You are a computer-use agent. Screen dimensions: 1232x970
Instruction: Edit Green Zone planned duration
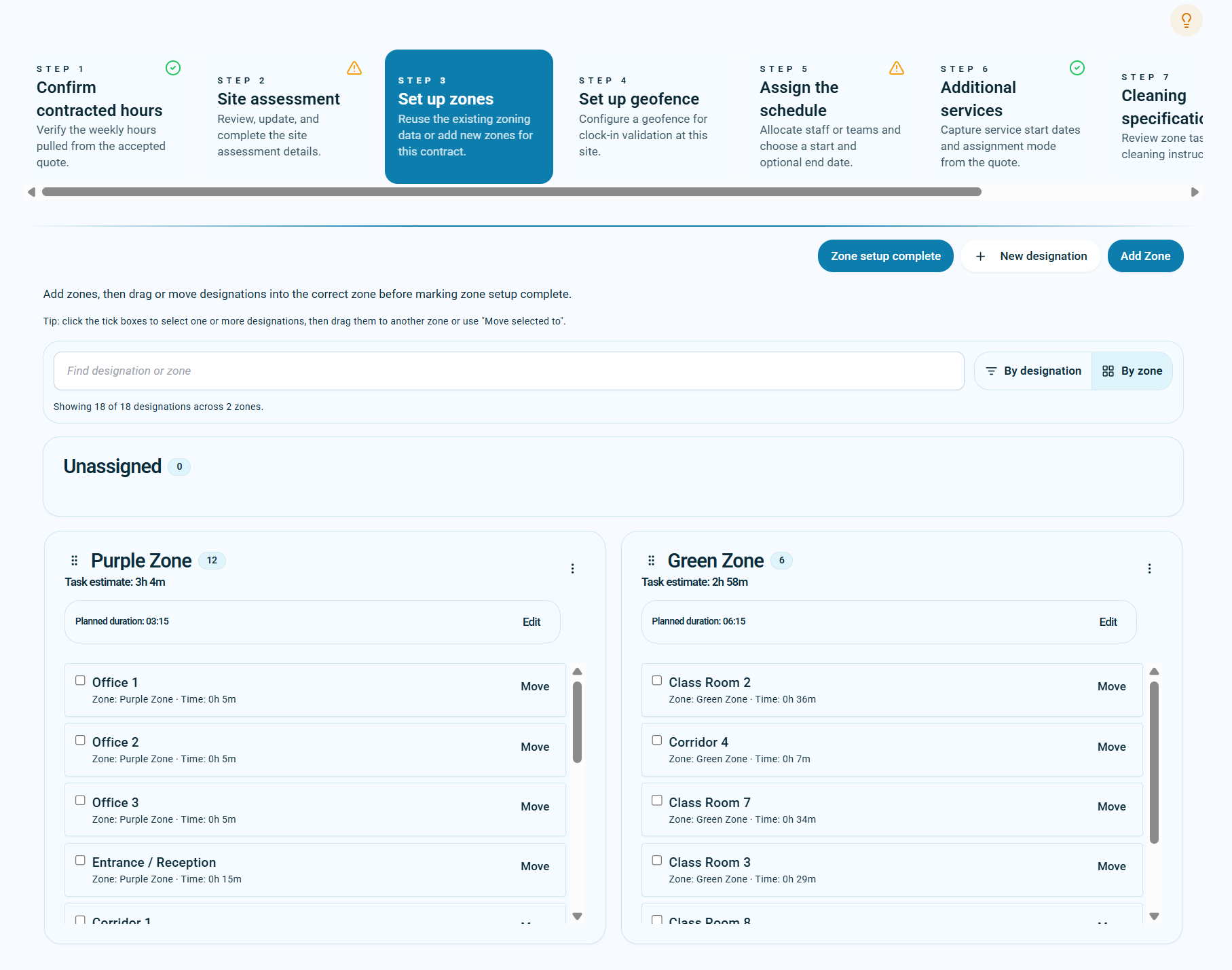[1108, 622]
